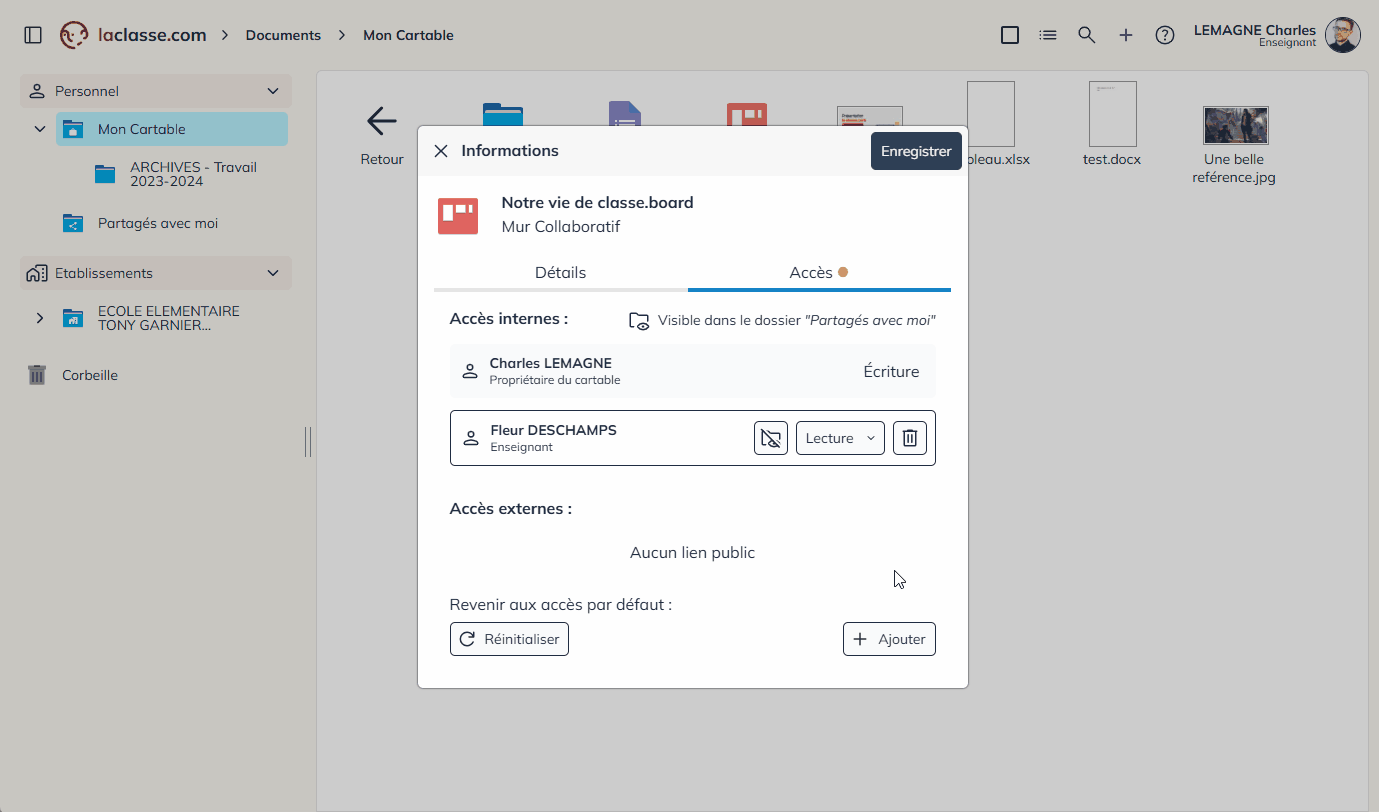The image size is (1379, 812).
Task: Open Une belle reférence.jpg thumbnail
Action: pos(1234,127)
